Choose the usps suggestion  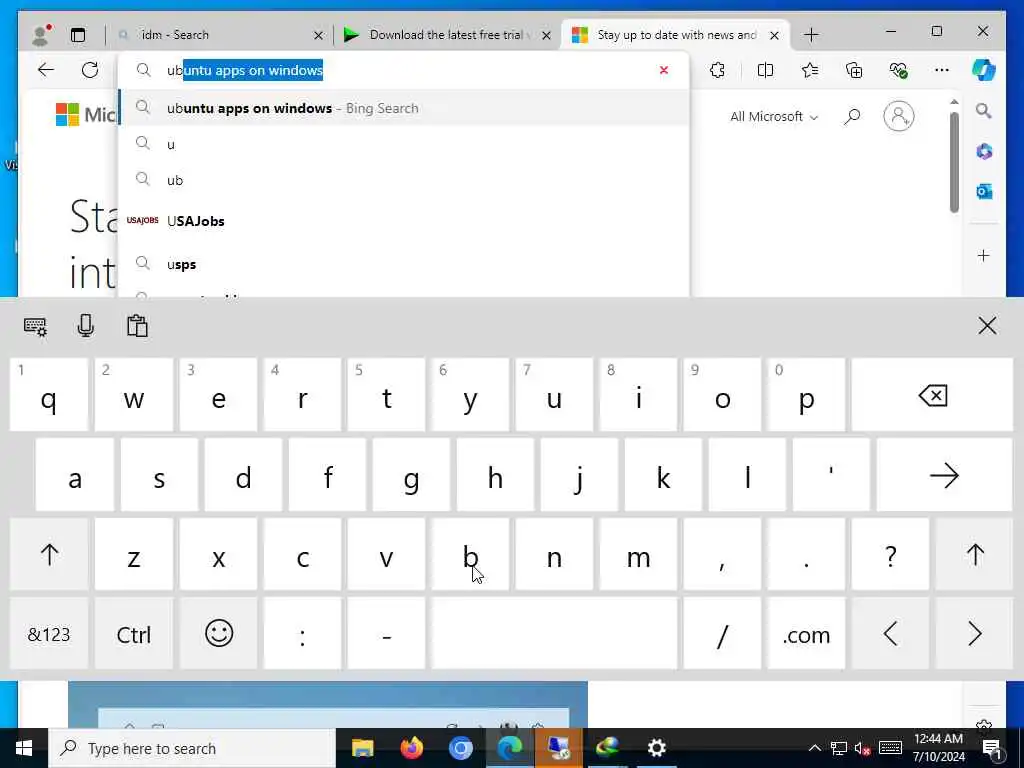(x=404, y=264)
